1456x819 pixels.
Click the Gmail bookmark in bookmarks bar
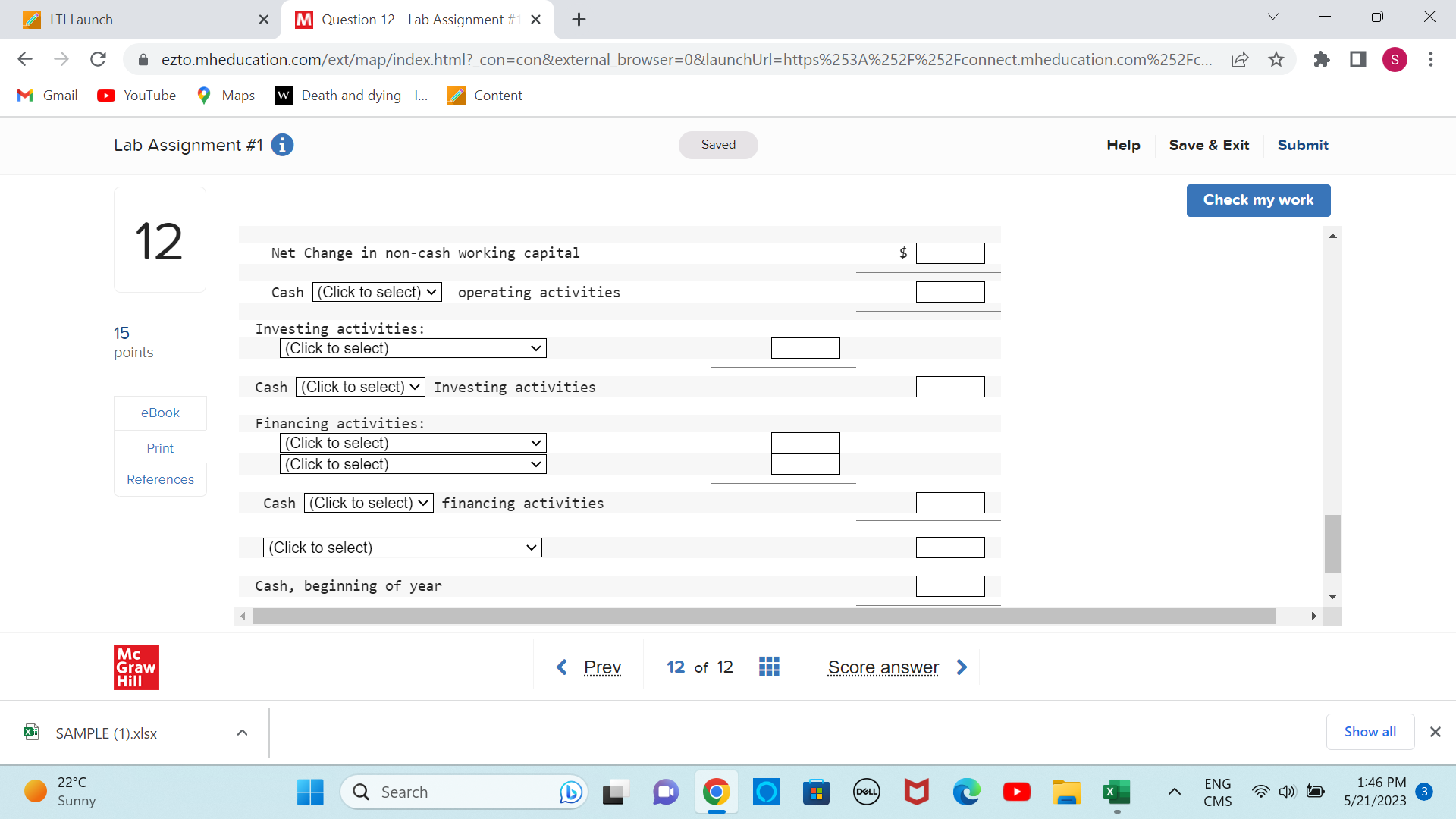pyautogui.click(x=46, y=95)
